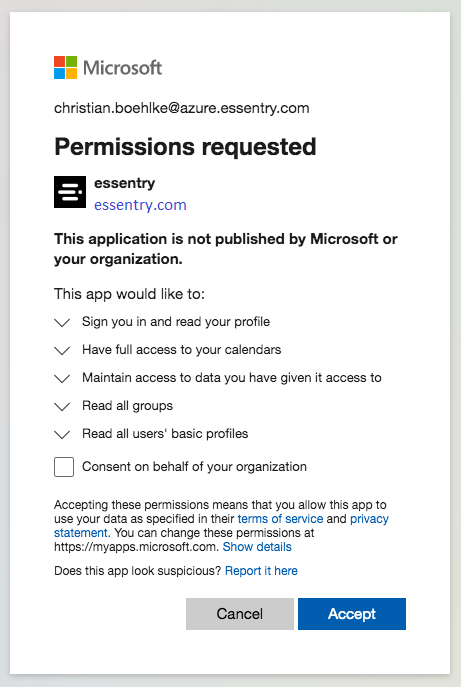The width and height of the screenshot is (461, 687).
Task: Expand 'Maintain access to data' permission chevron
Action: point(62,379)
